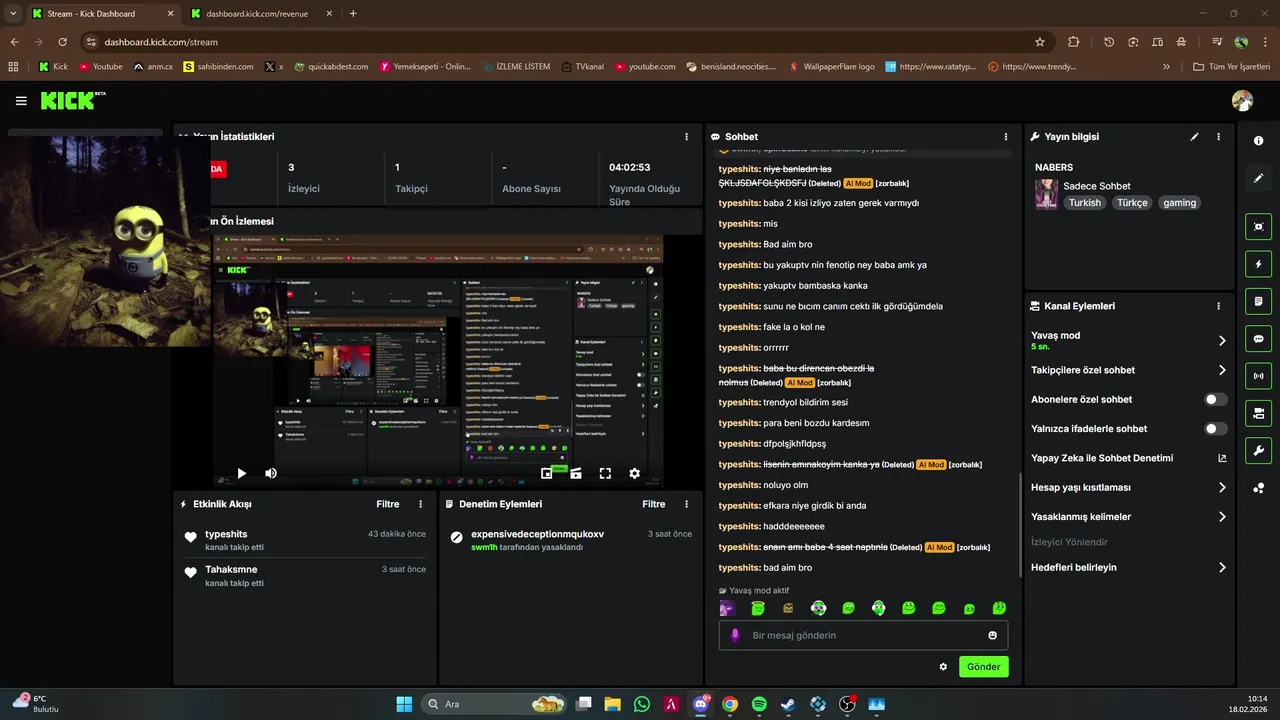This screenshot has width=1280, height=720.
Task: Mute the stream preview volume
Action: 270,473
